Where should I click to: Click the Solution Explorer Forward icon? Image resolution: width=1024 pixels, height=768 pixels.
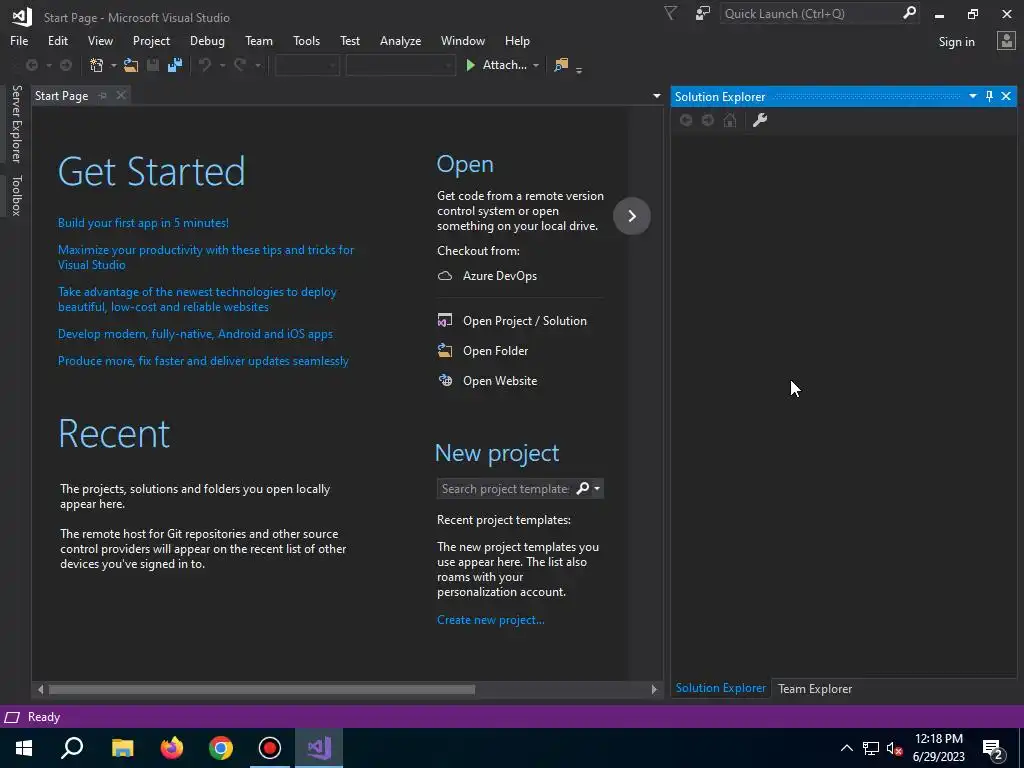[x=708, y=120]
